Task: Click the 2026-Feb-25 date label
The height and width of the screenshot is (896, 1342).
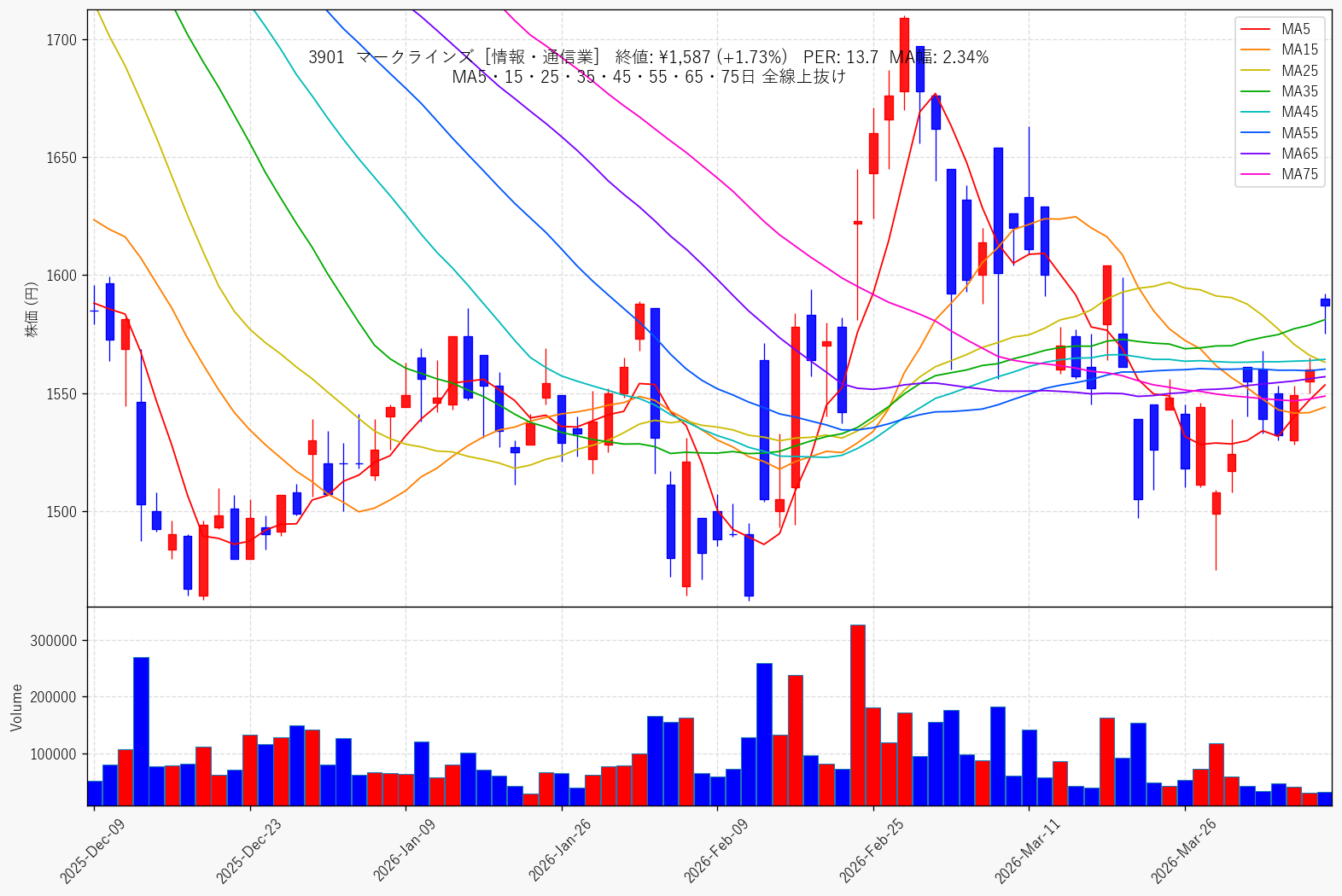Action: [x=871, y=850]
